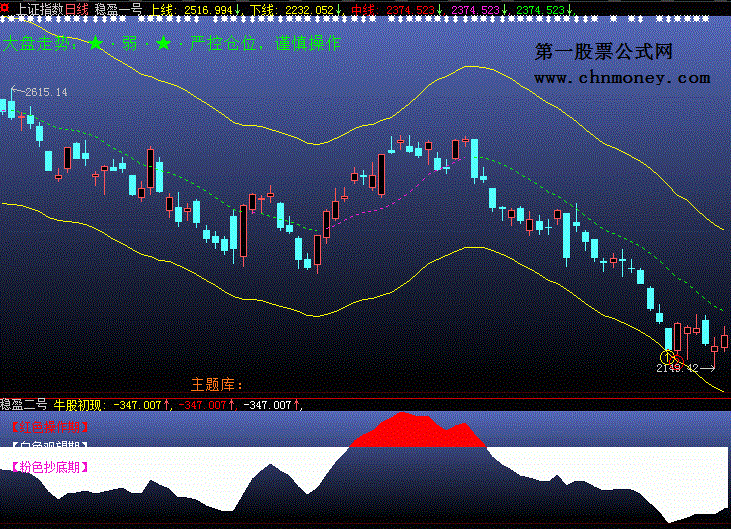Select the yellow 牛股初现 value -347.007

pos(138,405)
